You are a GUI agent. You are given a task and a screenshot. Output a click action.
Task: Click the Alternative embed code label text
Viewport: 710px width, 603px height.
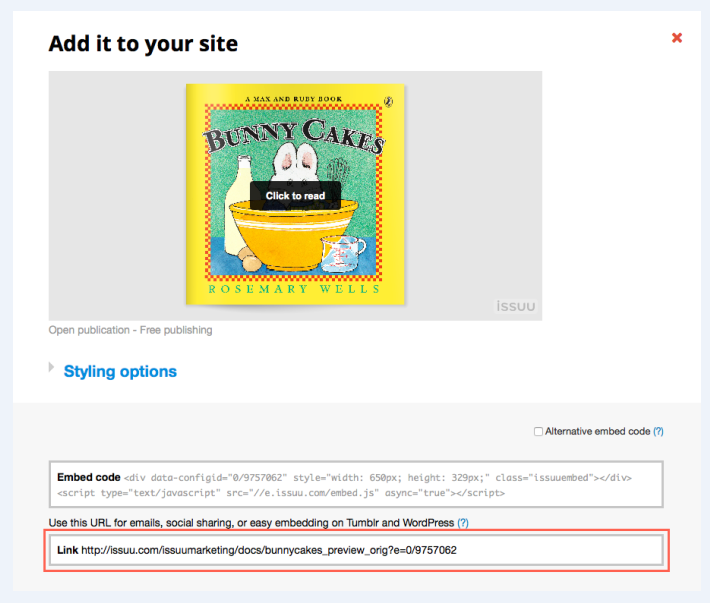[597, 432]
